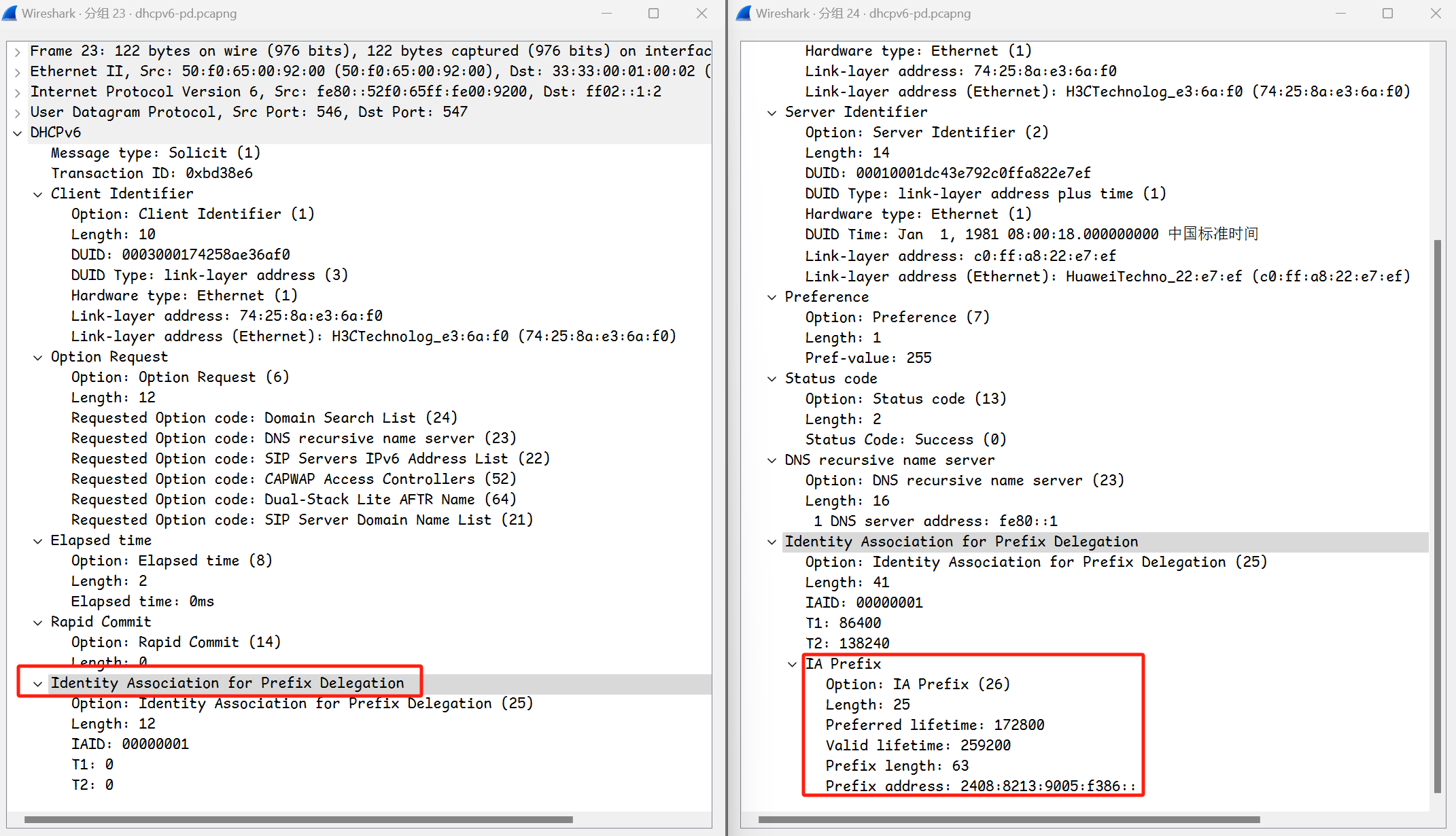Image resolution: width=1456 pixels, height=836 pixels.
Task: Collapse DNS recursive name server node
Action: pos(772,461)
